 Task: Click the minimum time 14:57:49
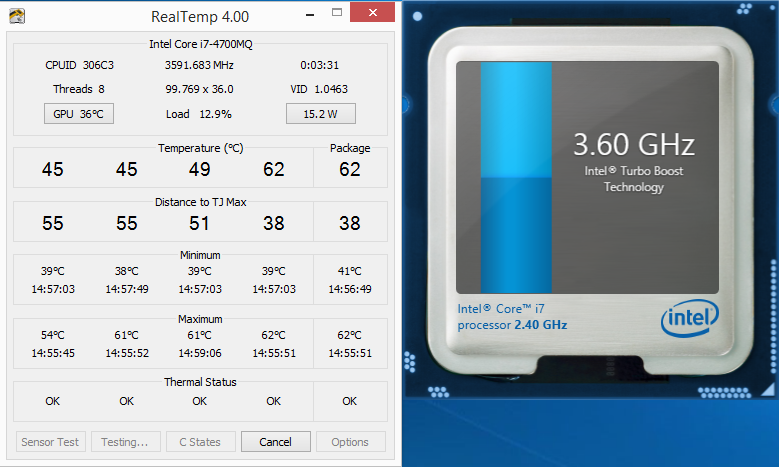127,289
